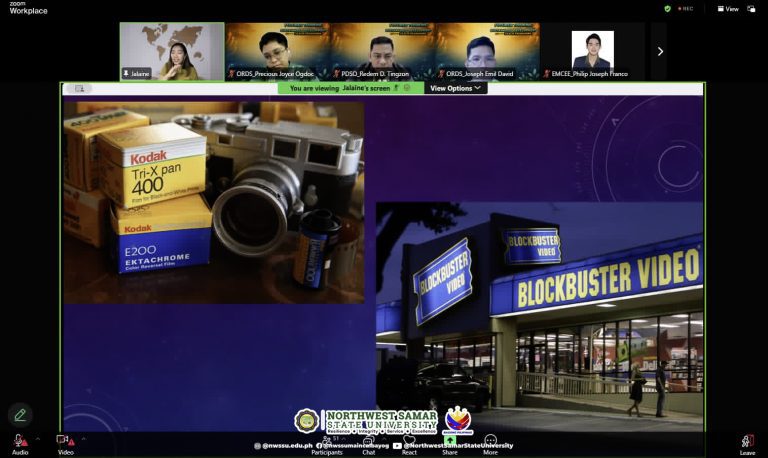The image size is (768, 458).
Task: Click the @nwssu.edu.ph text
Action: click(x=287, y=446)
